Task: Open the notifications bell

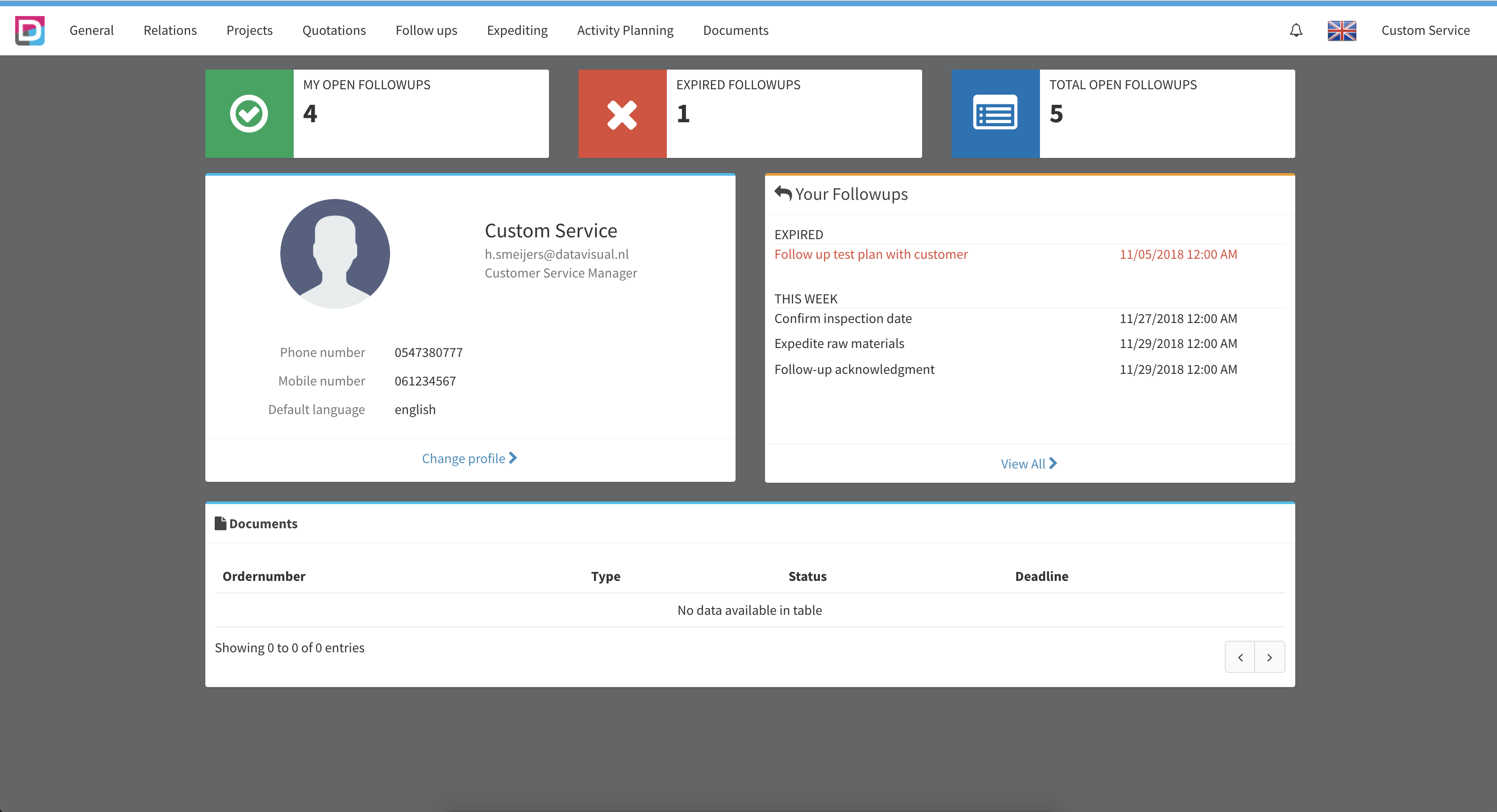Action: (1296, 30)
